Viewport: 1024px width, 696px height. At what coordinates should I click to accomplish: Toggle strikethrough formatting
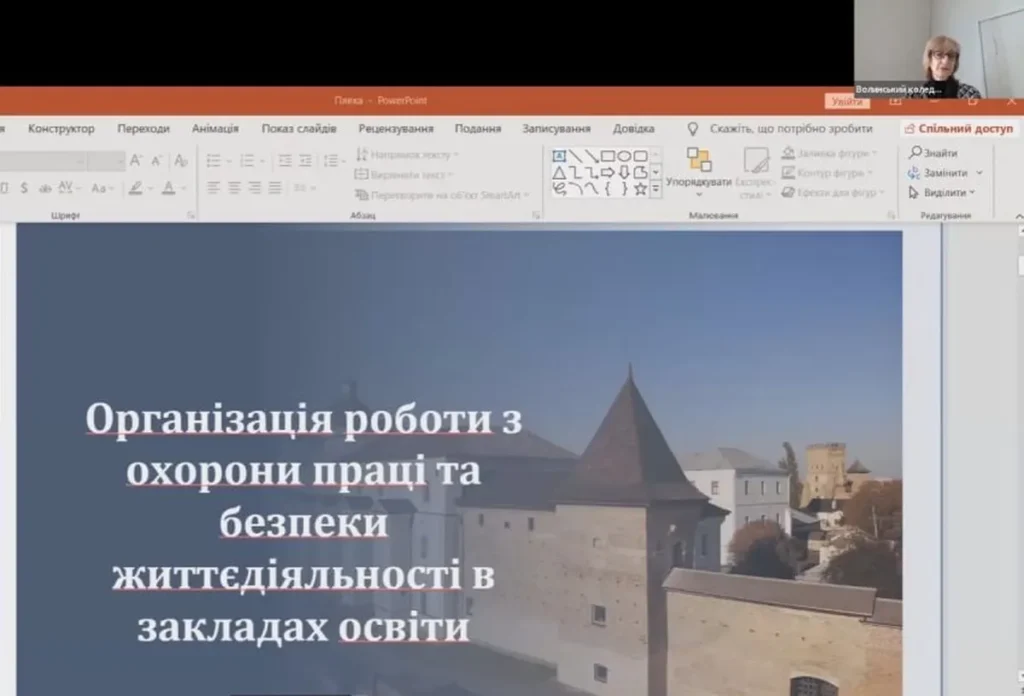(45, 188)
